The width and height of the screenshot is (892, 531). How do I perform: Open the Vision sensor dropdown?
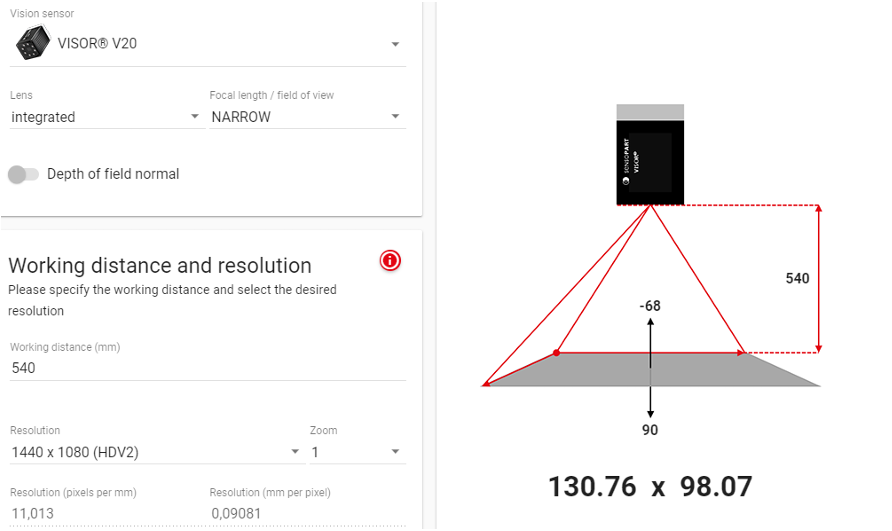pyautogui.click(x=208, y=44)
